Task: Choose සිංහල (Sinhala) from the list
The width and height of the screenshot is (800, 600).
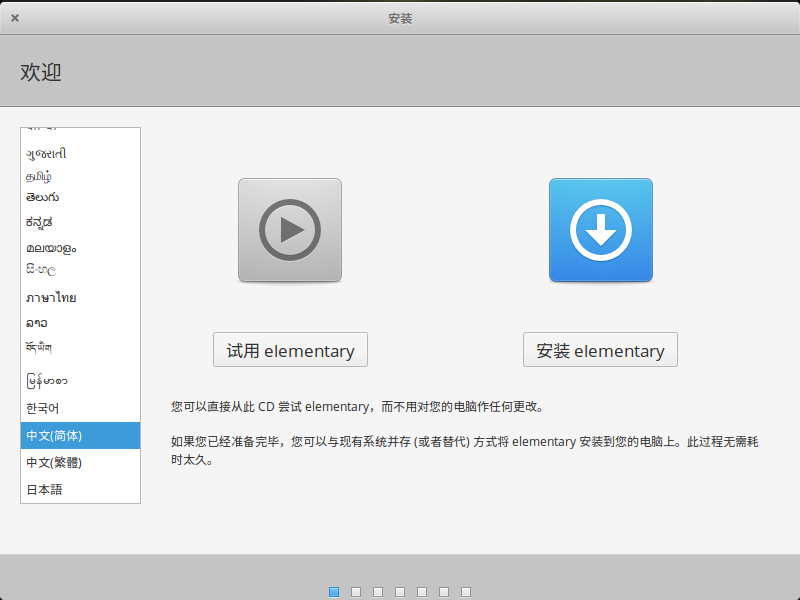Action: 41,270
